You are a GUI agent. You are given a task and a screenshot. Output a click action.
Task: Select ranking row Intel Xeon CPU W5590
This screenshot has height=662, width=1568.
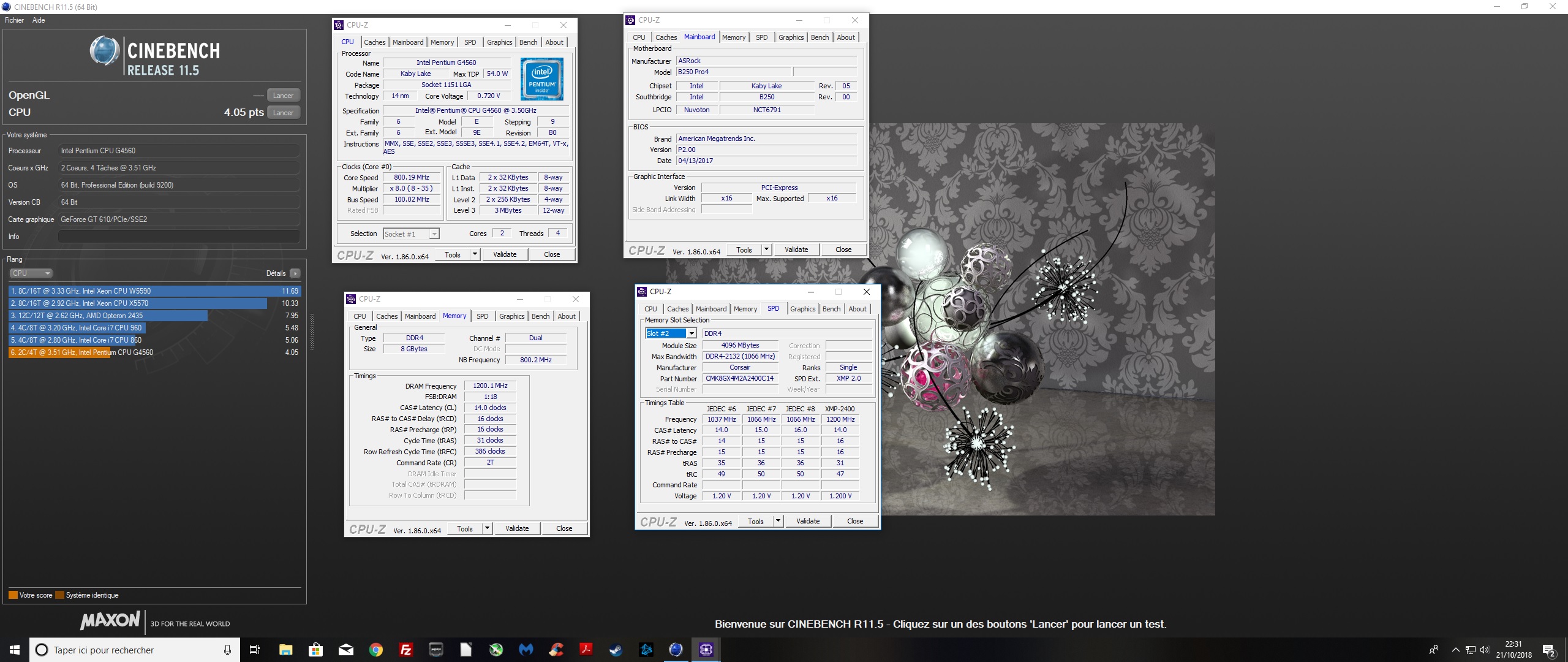(x=155, y=291)
